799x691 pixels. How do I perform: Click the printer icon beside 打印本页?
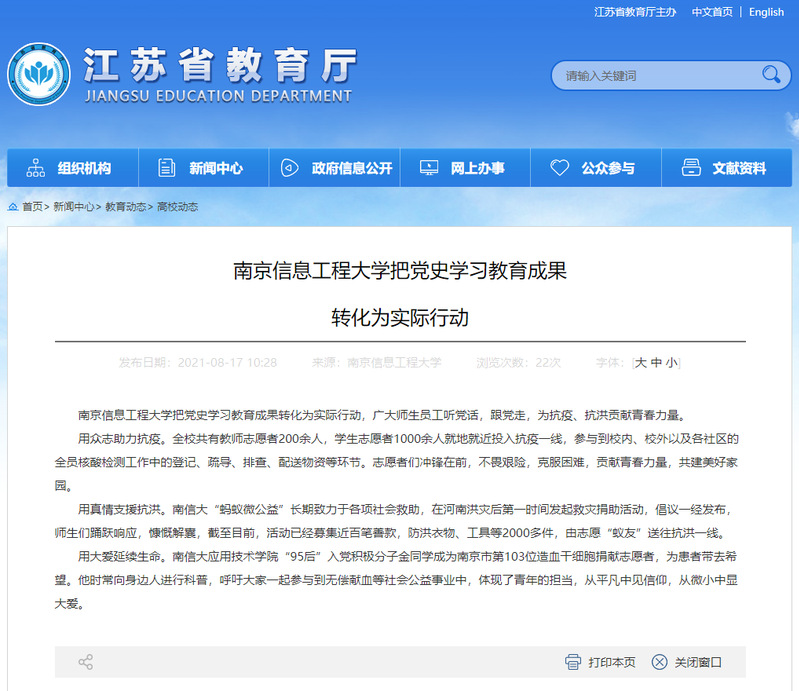[x=573, y=662]
